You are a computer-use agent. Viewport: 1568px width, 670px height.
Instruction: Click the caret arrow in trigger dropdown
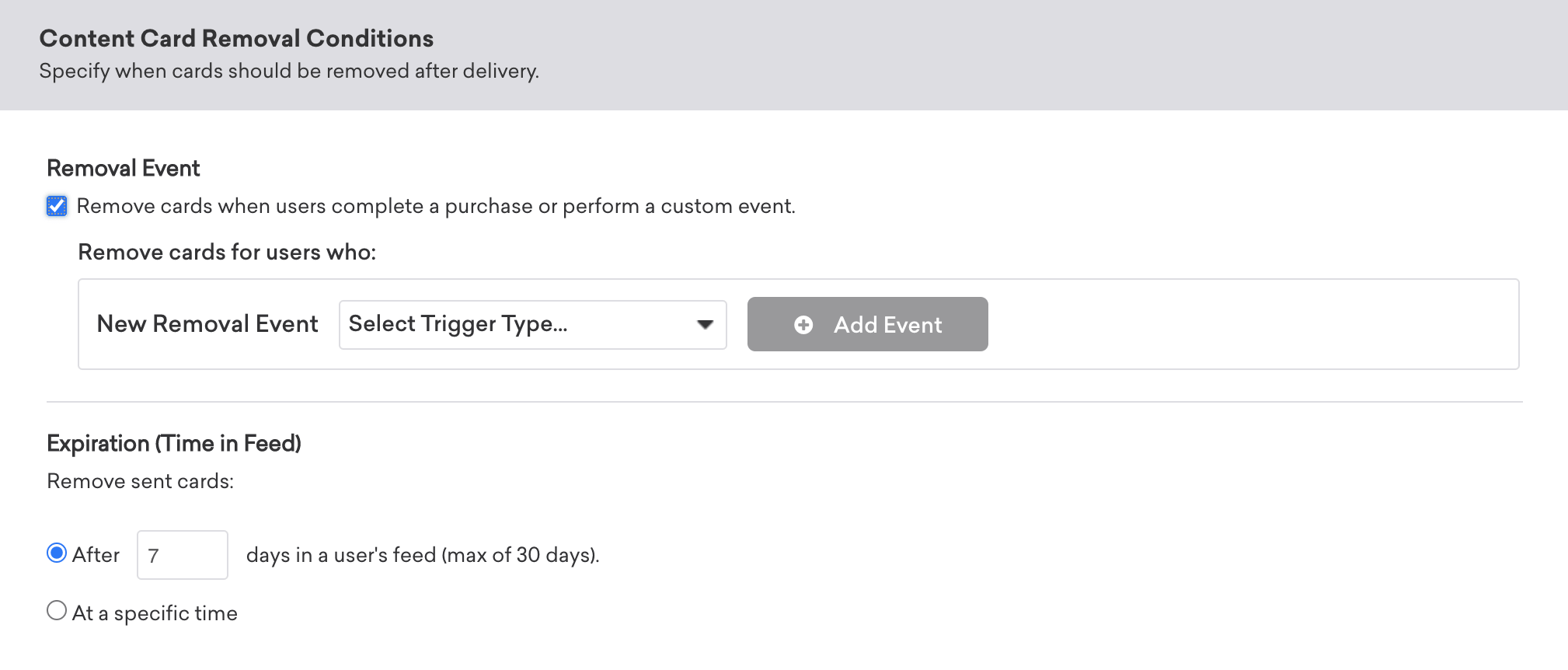[705, 324]
